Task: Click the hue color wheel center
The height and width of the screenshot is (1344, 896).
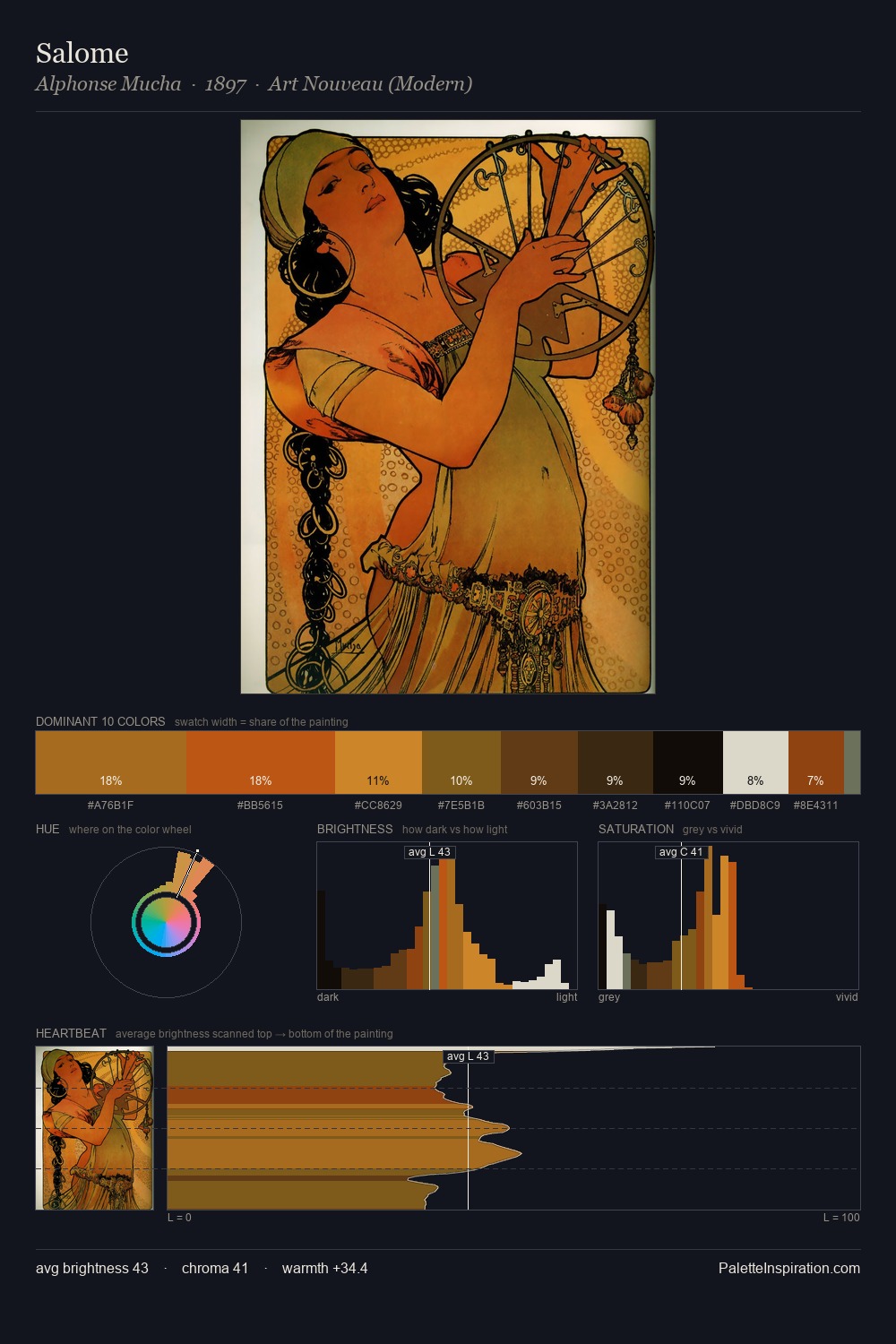Action: point(166,922)
